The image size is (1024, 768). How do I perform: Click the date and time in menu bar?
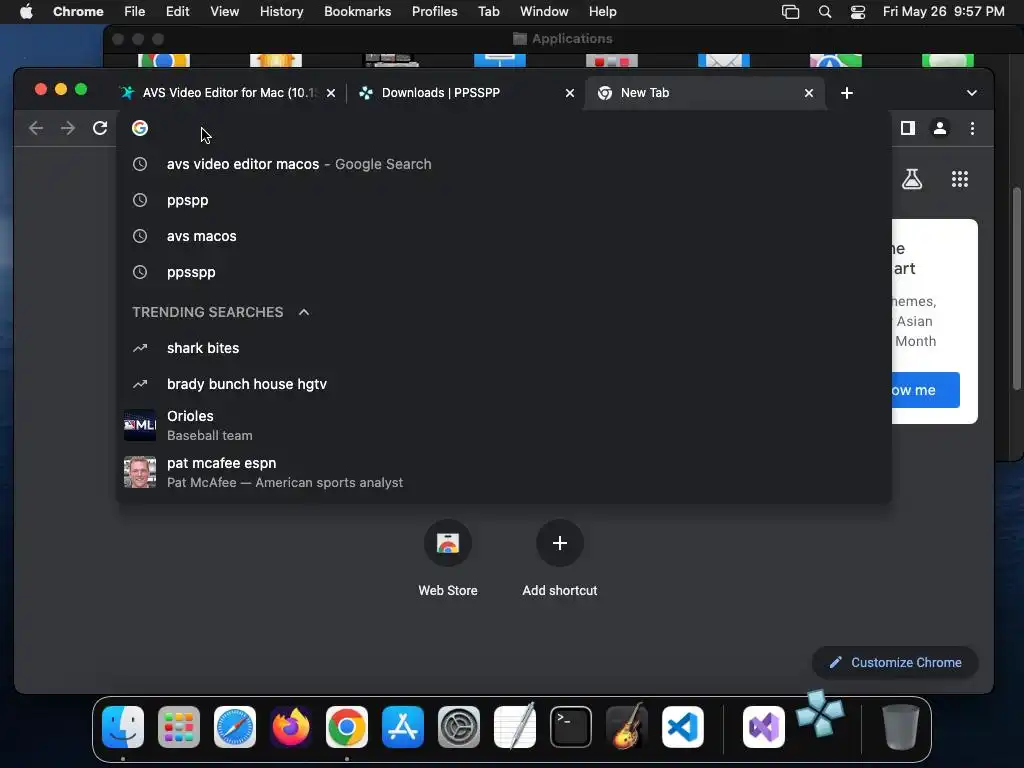click(944, 12)
